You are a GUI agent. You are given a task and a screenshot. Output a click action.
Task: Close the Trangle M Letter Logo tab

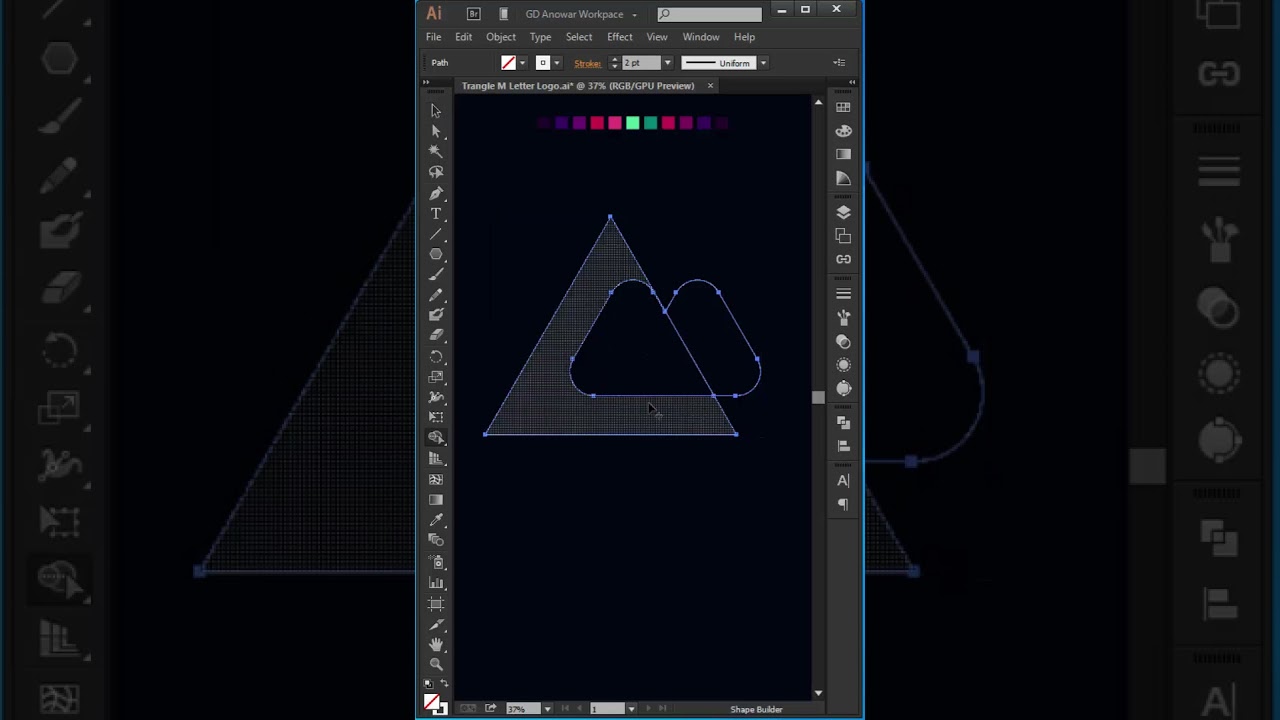tap(710, 86)
